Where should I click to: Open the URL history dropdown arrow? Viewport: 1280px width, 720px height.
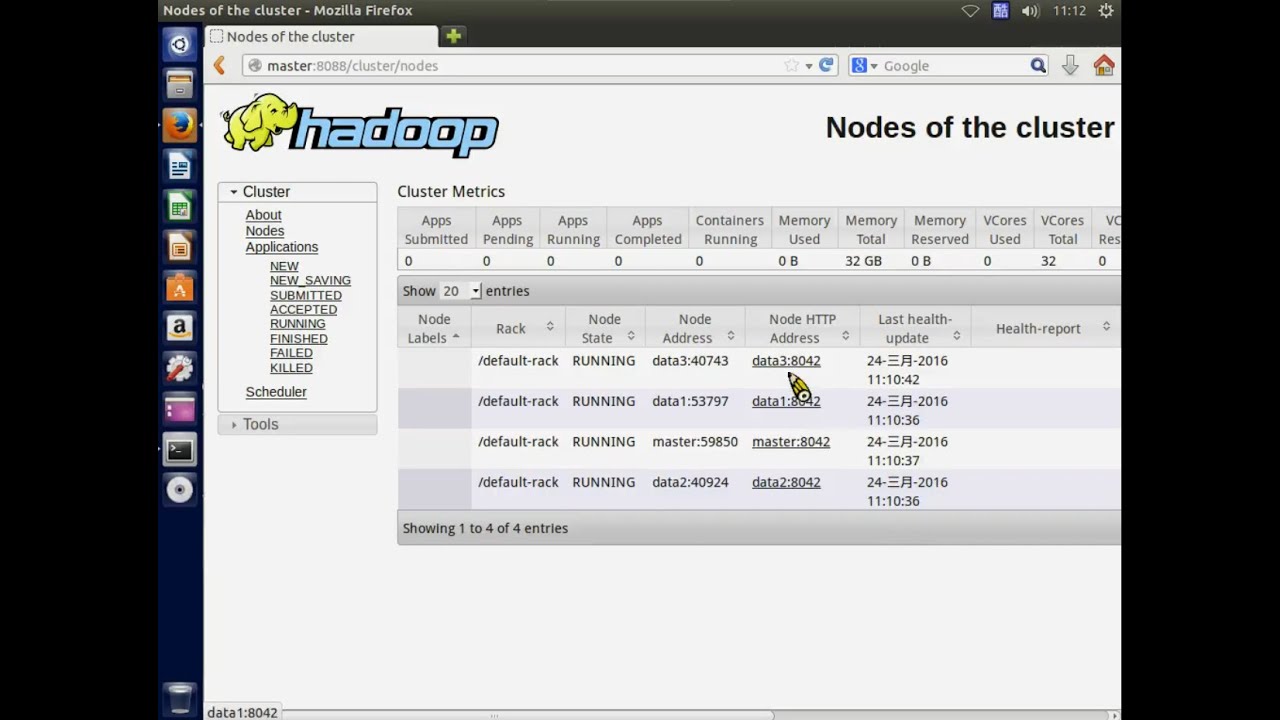(x=809, y=66)
